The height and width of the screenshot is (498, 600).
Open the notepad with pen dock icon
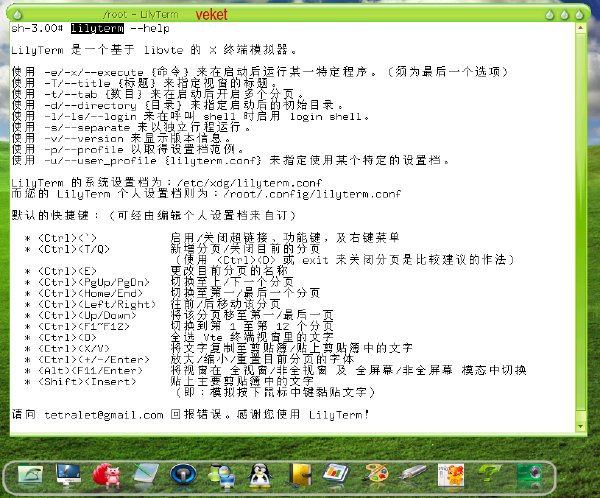pyautogui.click(x=145, y=475)
